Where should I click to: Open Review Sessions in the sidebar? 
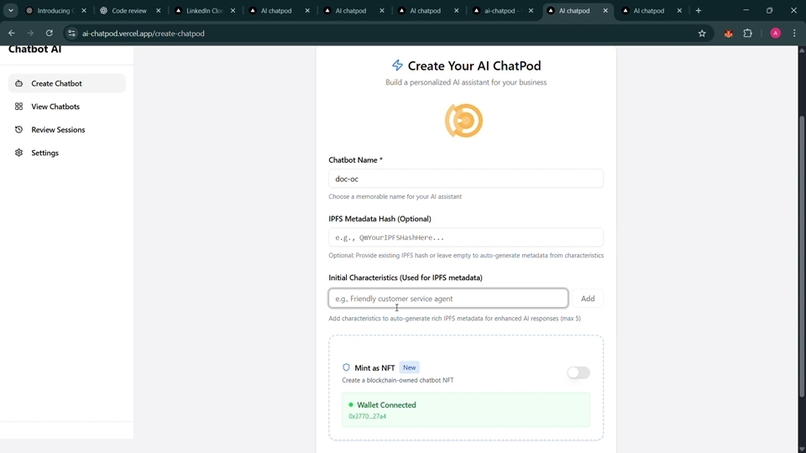[67, 130]
